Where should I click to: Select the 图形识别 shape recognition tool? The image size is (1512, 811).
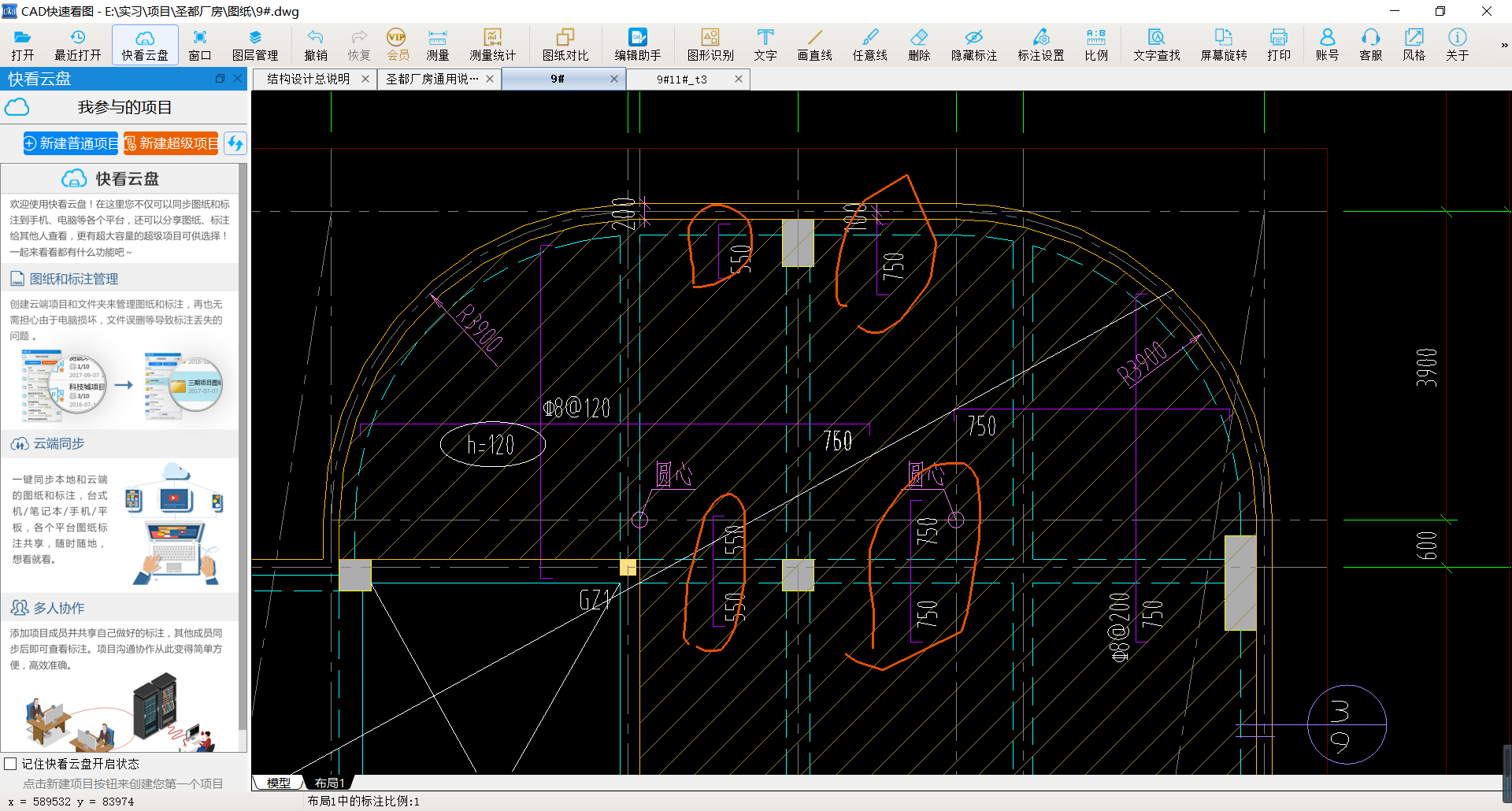[x=710, y=45]
